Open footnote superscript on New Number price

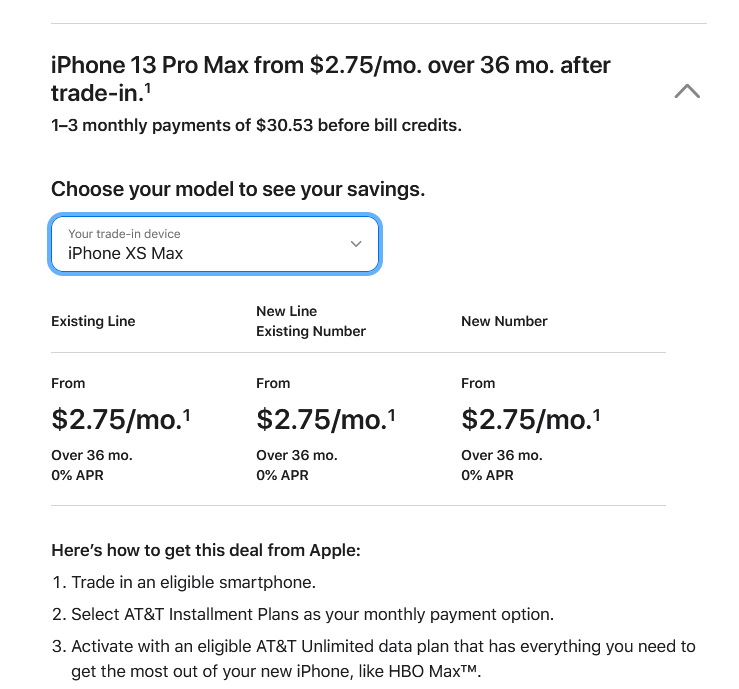click(597, 415)
